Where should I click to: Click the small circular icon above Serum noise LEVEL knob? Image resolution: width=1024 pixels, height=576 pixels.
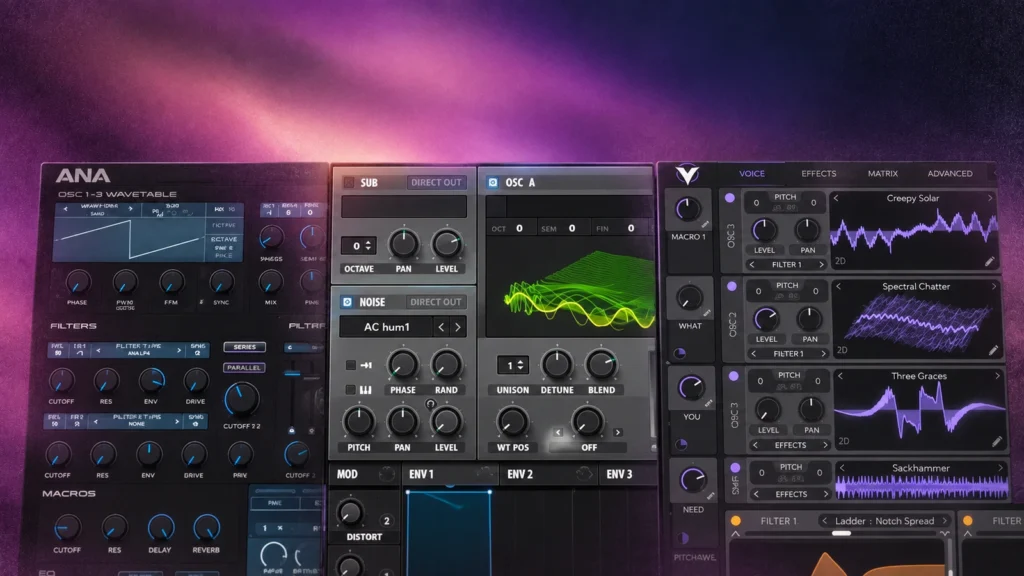430,404
